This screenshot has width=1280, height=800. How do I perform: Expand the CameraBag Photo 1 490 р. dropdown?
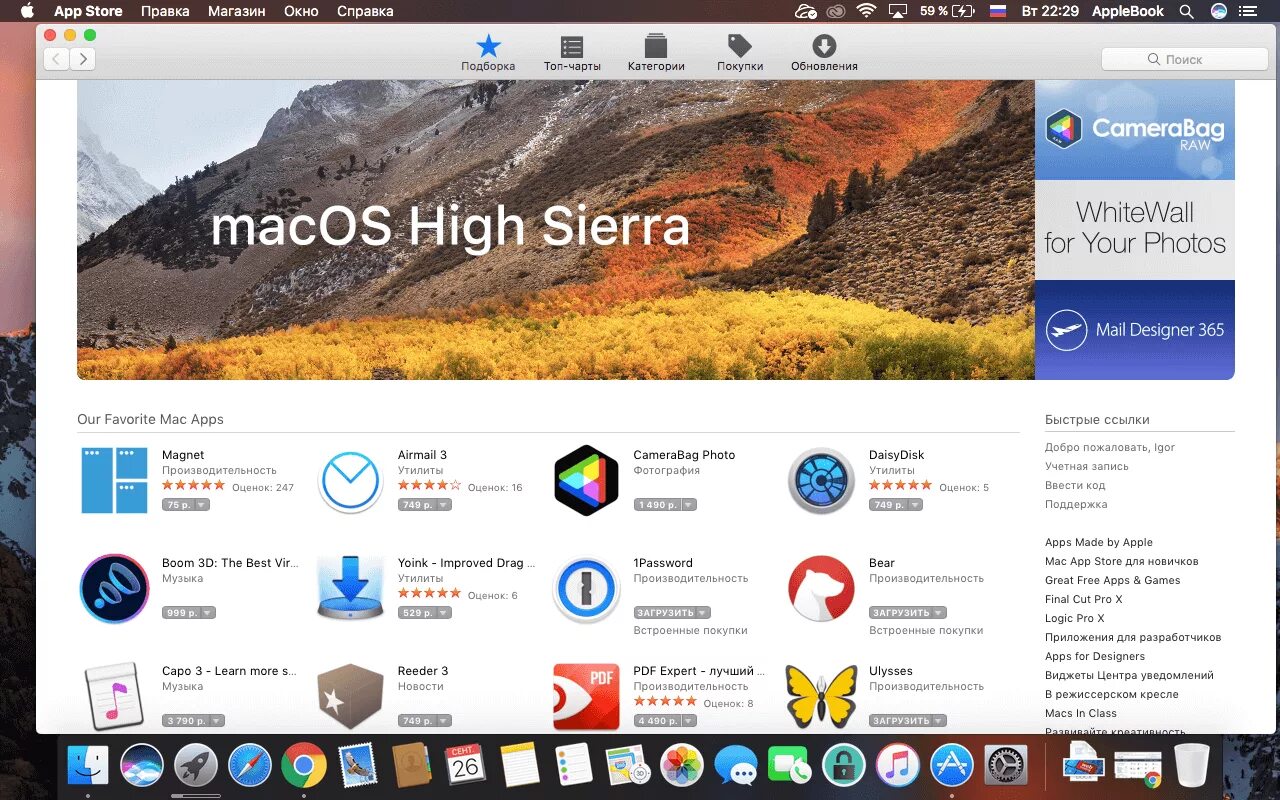click(x=688, y=505)
